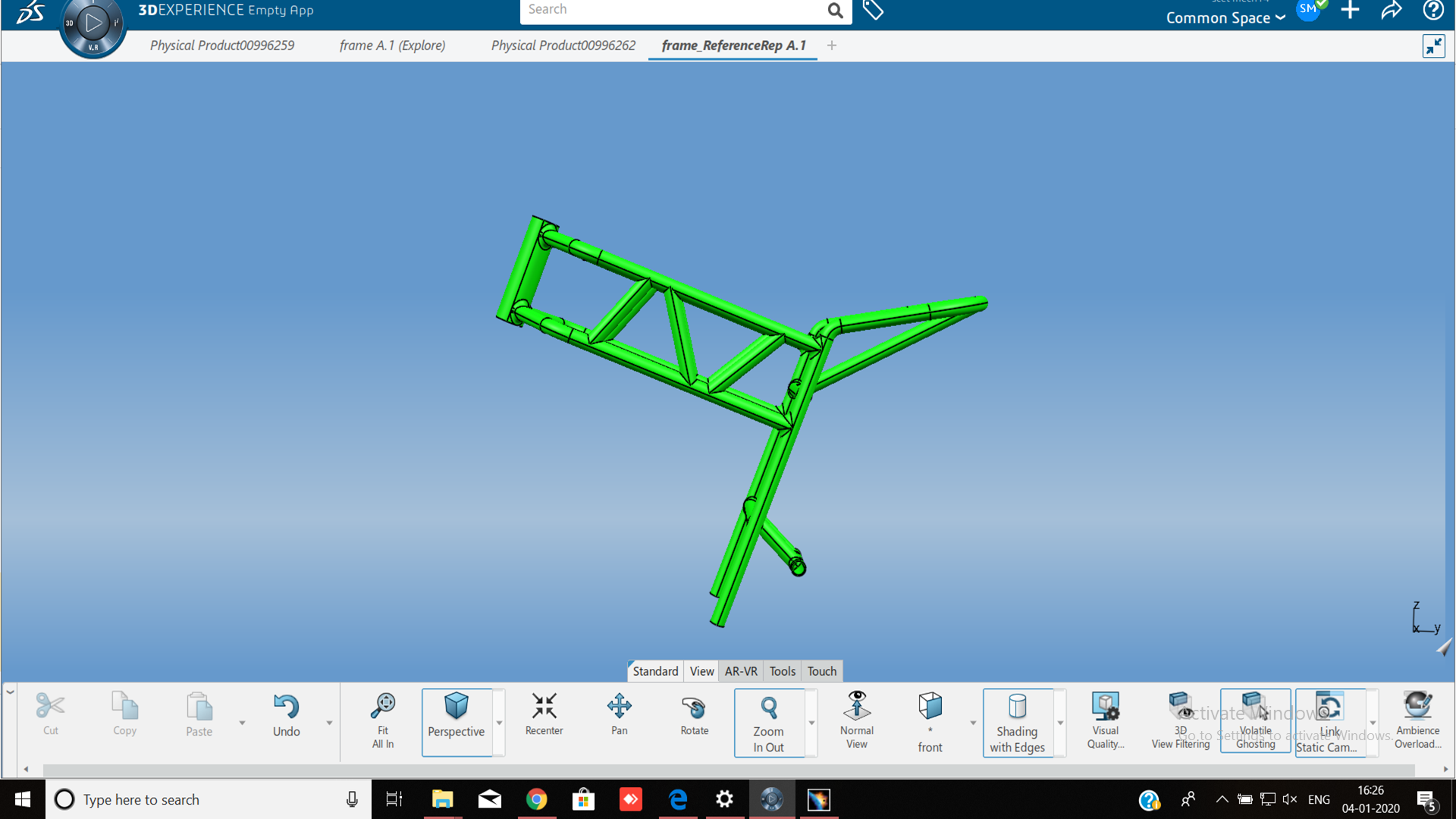Image resolution: width=1456 pixels, height=819 pixels.
Task: Open Common Space dropdown
Action: point(1225,17)
